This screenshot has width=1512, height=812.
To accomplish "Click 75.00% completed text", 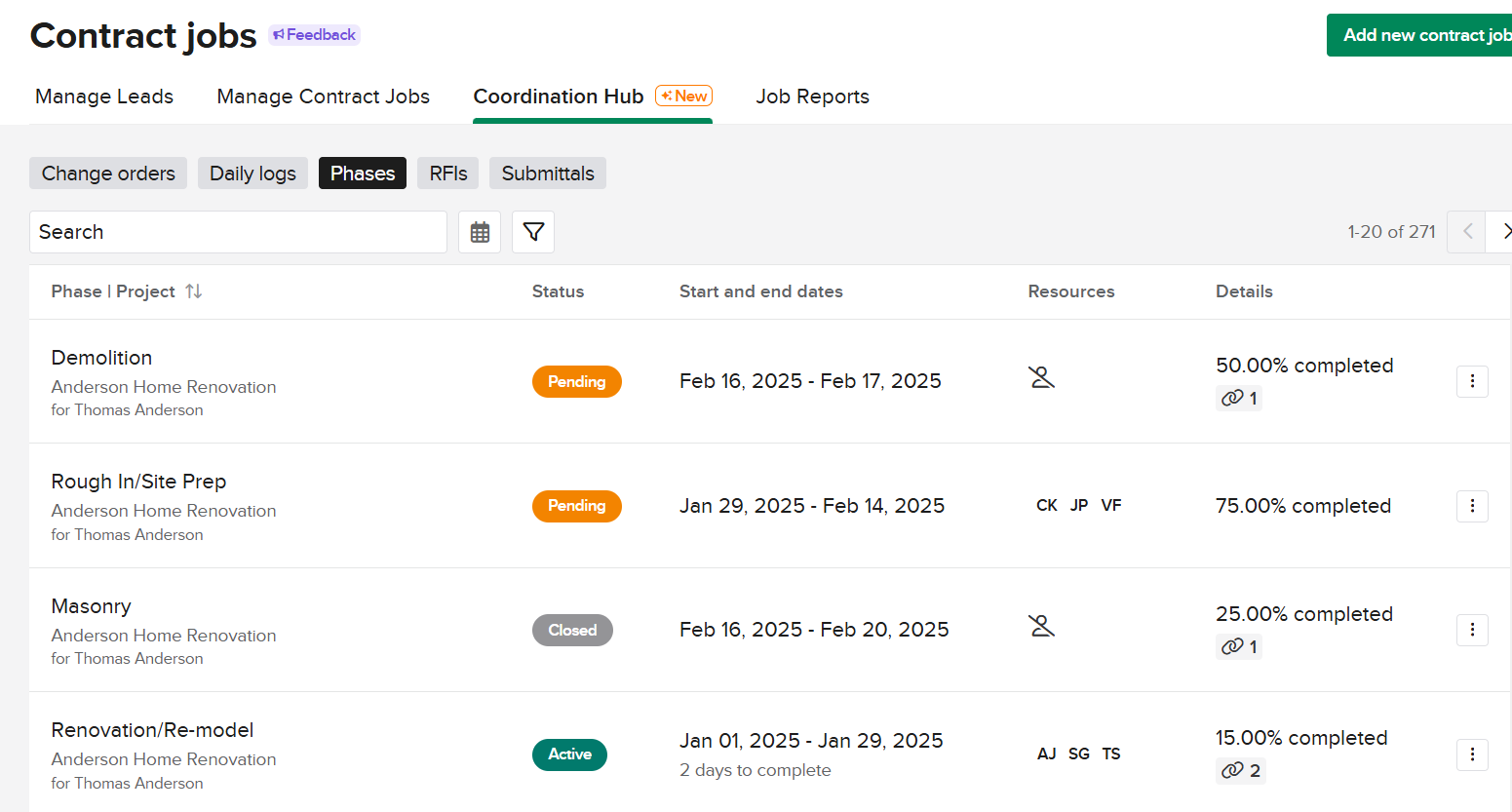I will coord(1303,506).
